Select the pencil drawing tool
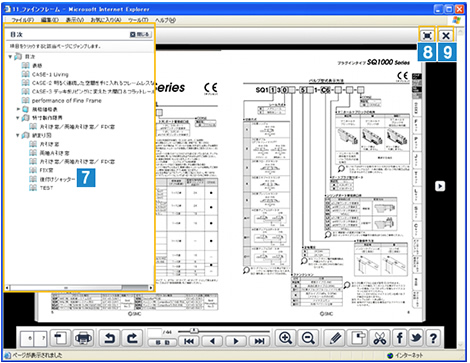The height and width of the screenshot is (363, 470). (x=335, y=338)
